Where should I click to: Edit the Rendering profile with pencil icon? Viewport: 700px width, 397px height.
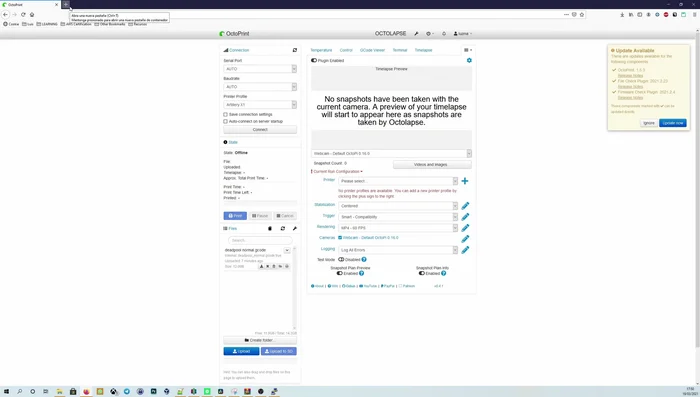pyautogui.click(x=465, y=228)
